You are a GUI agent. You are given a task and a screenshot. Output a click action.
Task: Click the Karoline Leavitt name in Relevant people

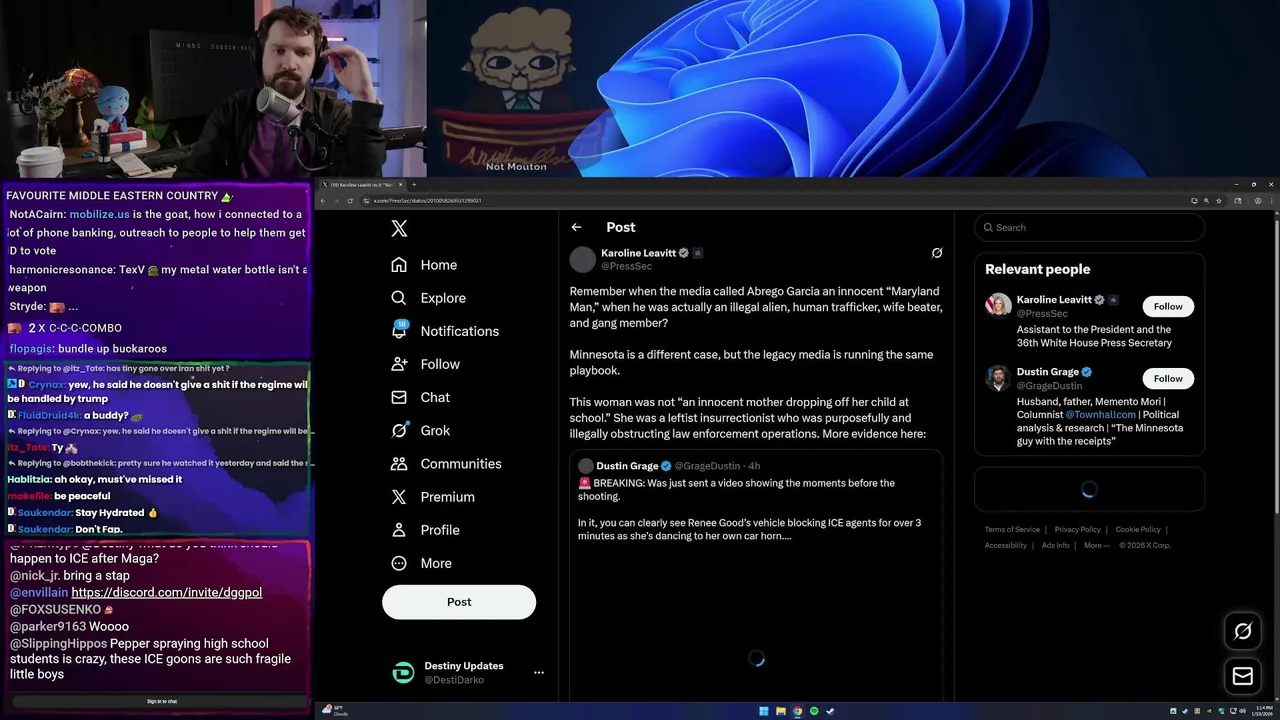1054,300
